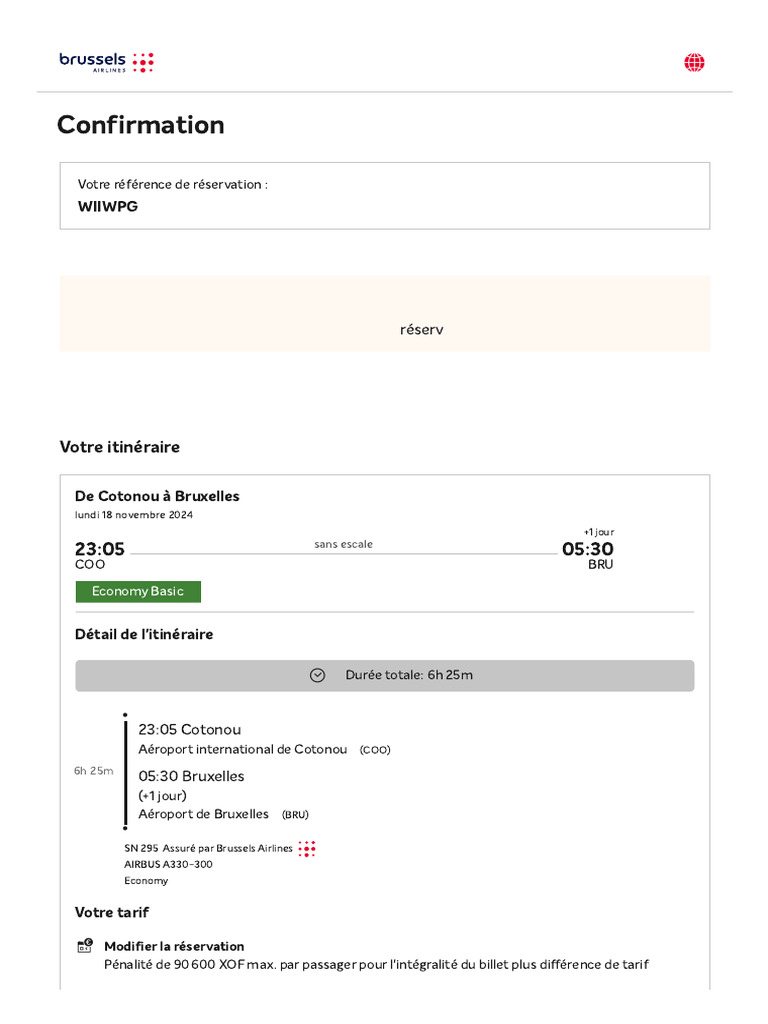Click the date lundi 18 novembre 2024
This screenshot has width=768, height=1024.
pyautogui.click(x=134, y=515)
